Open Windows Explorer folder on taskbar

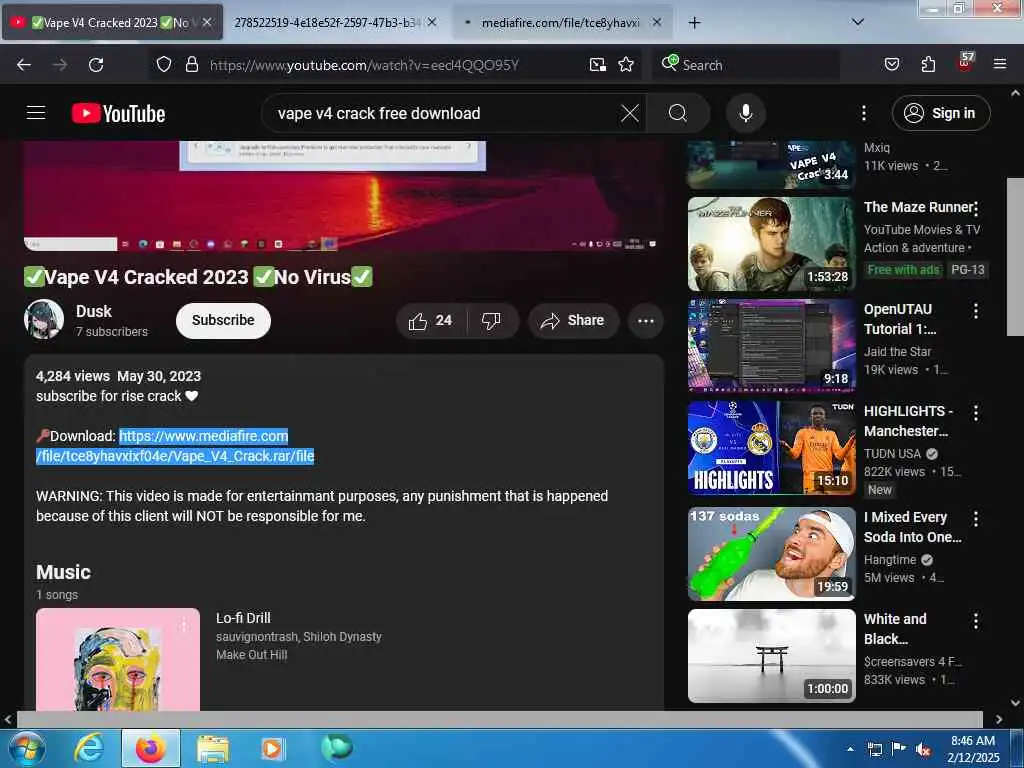click(213, 748)
